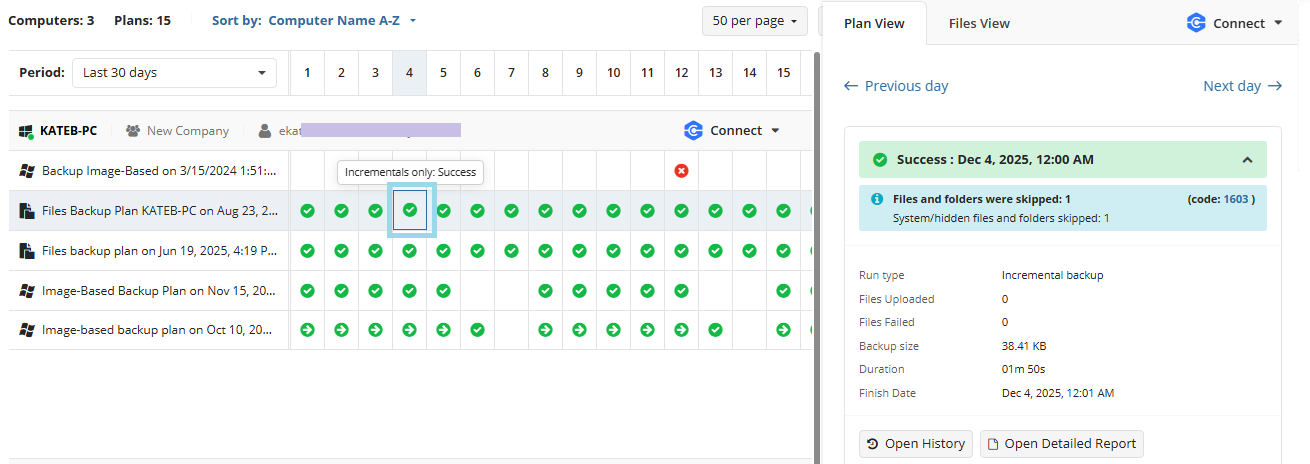Open the Period 'Last 30 days' dropdown

click(174, 73)
